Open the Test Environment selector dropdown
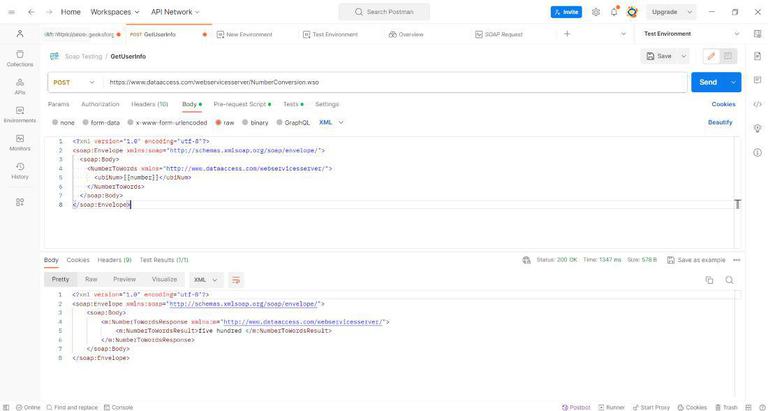The height and width of the screenshot is (411, 768). pyautogui.click(x=691, y=34)
